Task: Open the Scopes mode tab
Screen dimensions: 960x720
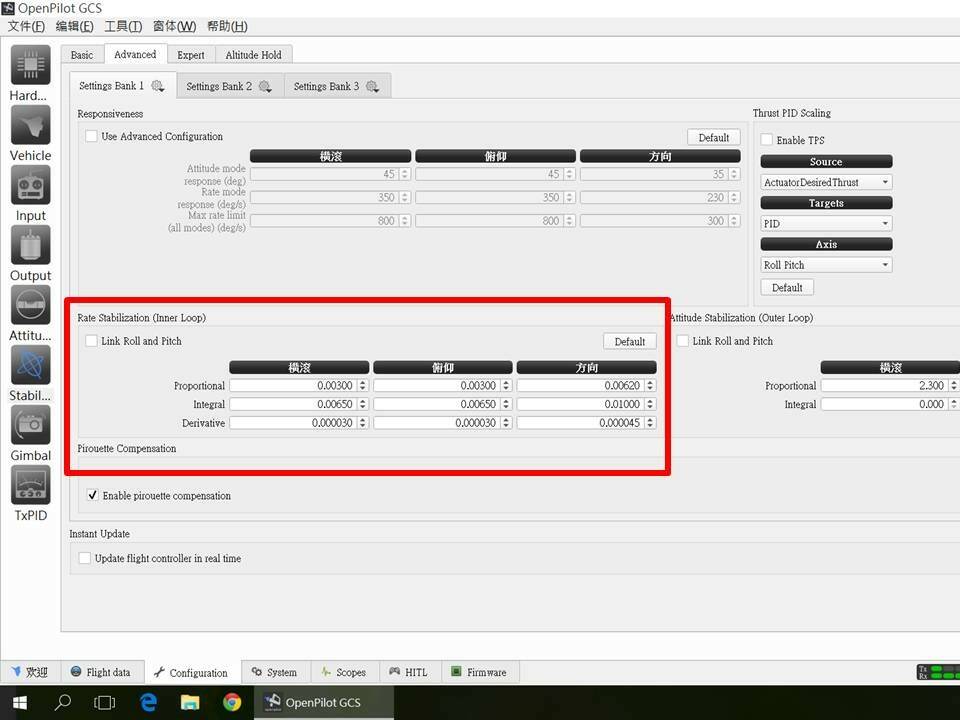Action: (344, 672)
